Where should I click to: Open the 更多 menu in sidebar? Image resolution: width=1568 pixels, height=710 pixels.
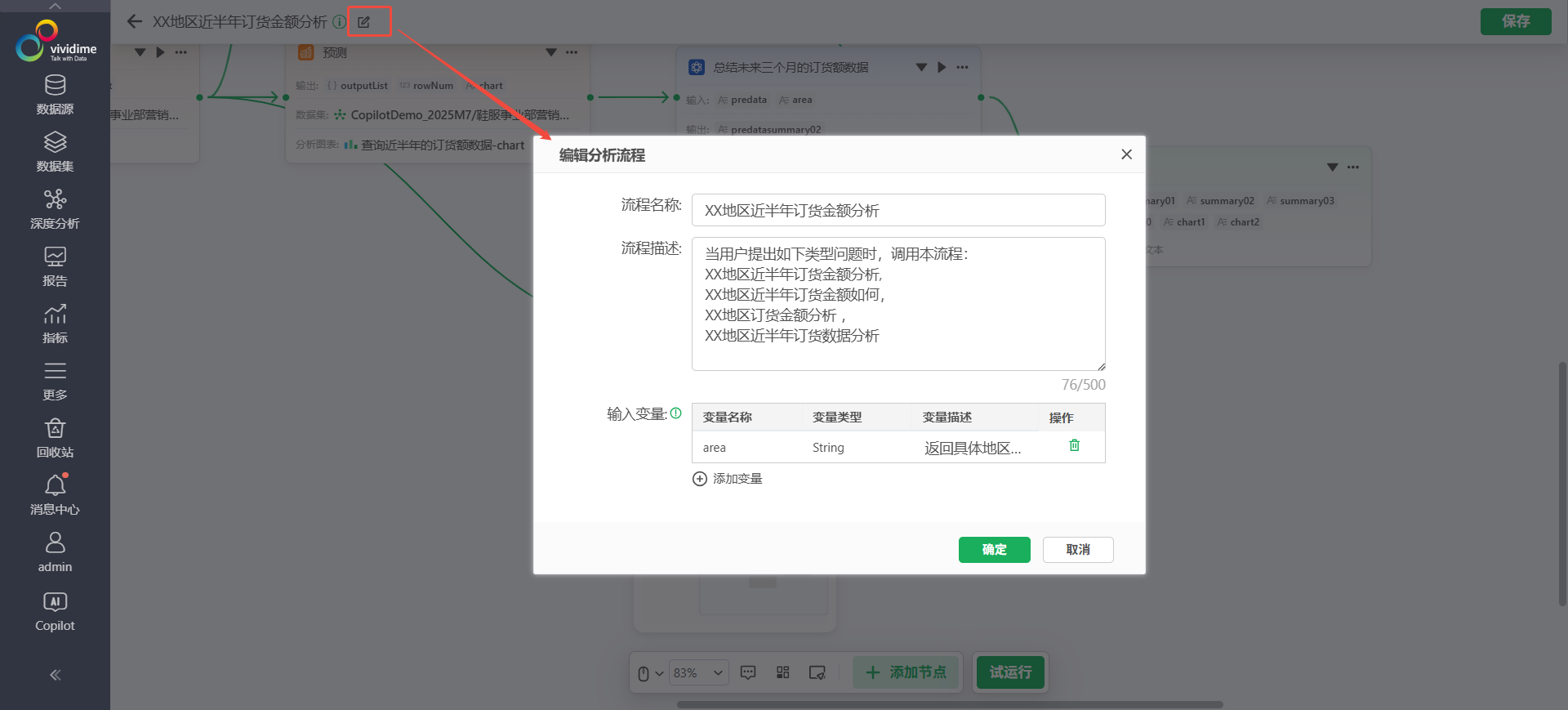click(55, 381)
